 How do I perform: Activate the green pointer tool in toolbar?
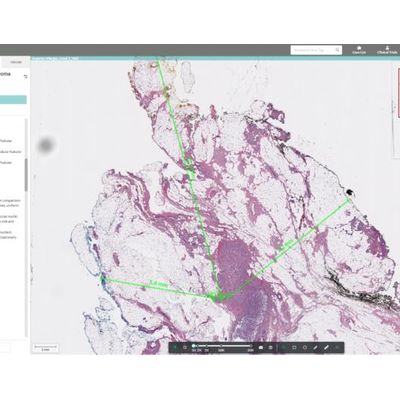coord(284,347)
